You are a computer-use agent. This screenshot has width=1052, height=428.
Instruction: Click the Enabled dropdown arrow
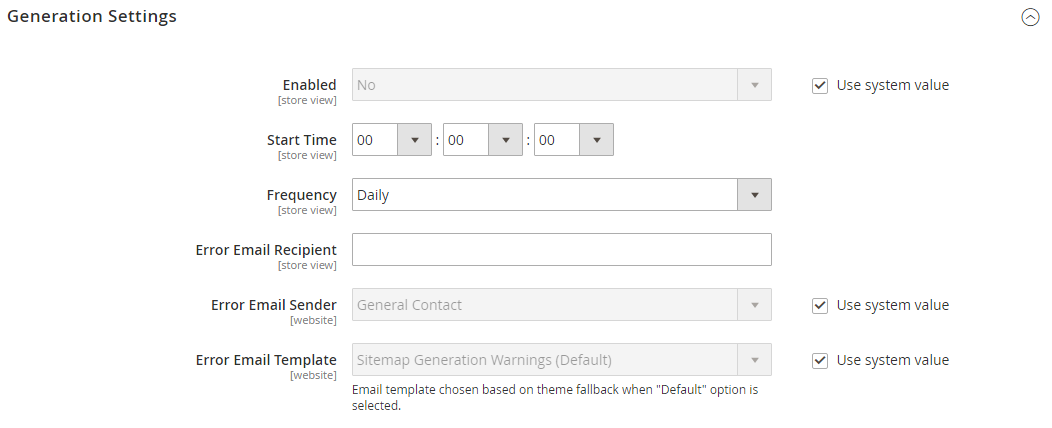click(x=754, y=85)
